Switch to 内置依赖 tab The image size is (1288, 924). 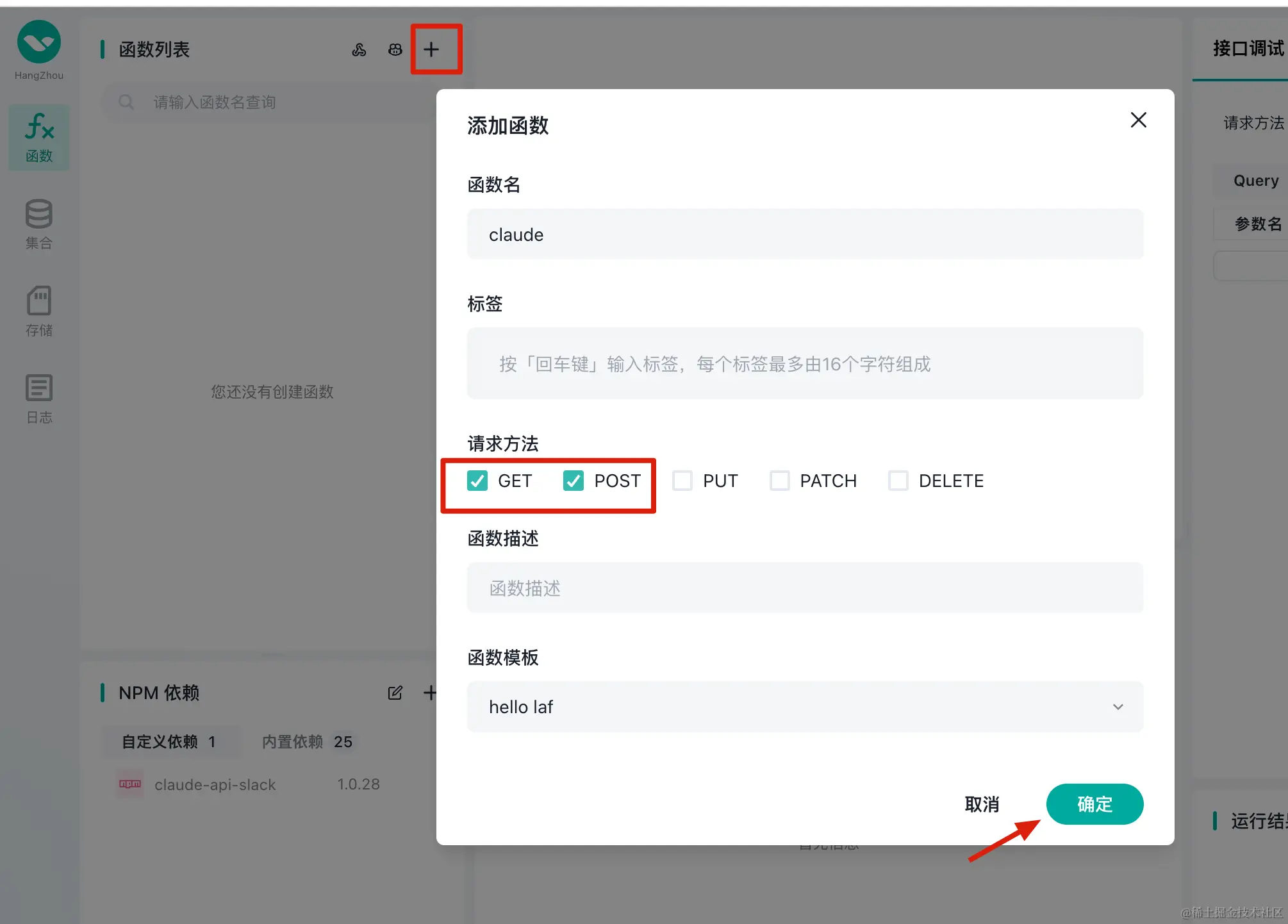307,741
